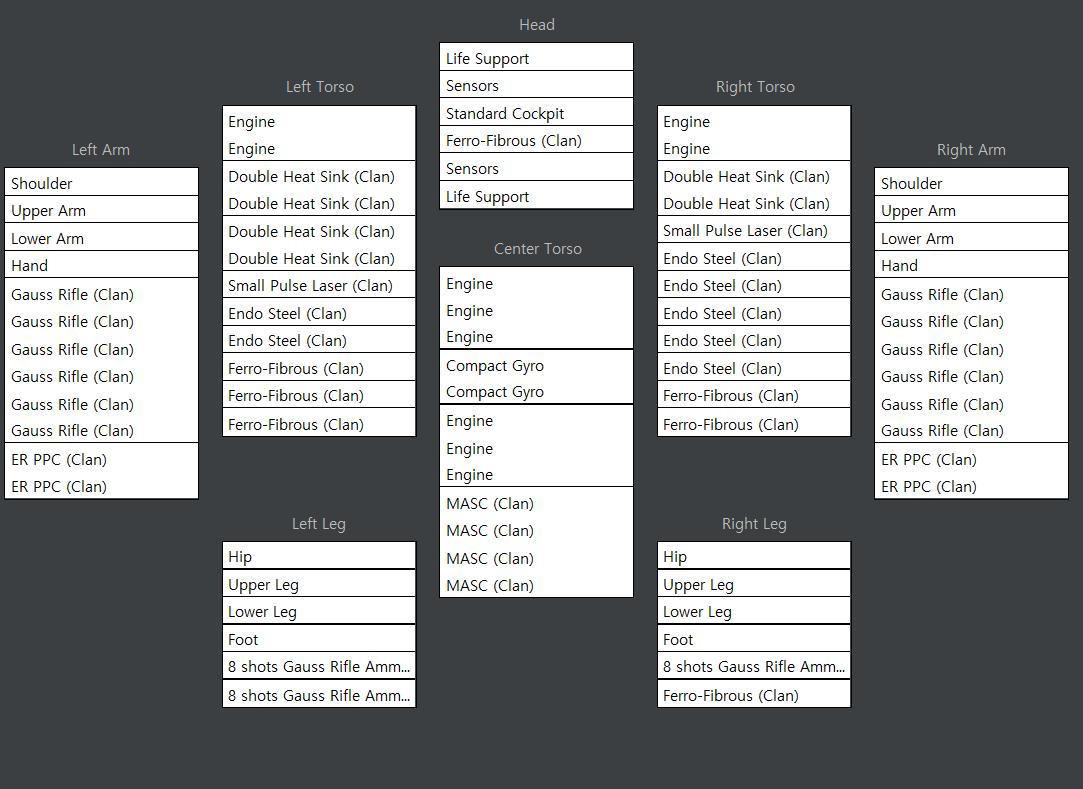This screenshot has height=789, width=1083.
Task: Select Gauss Rifle Ammo in Right Leg
Action: coord(754,667)
